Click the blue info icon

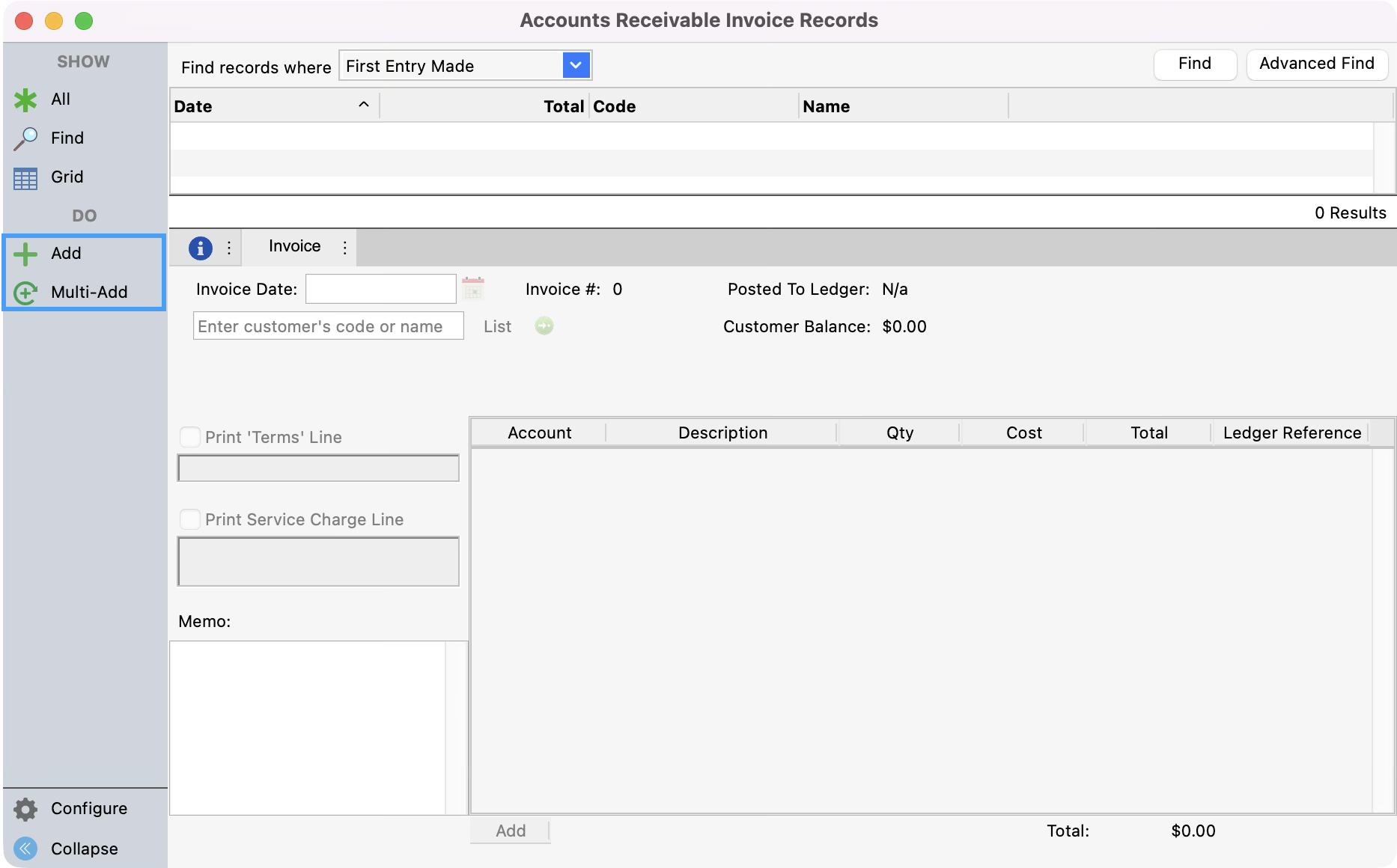(x=201, y=248)
